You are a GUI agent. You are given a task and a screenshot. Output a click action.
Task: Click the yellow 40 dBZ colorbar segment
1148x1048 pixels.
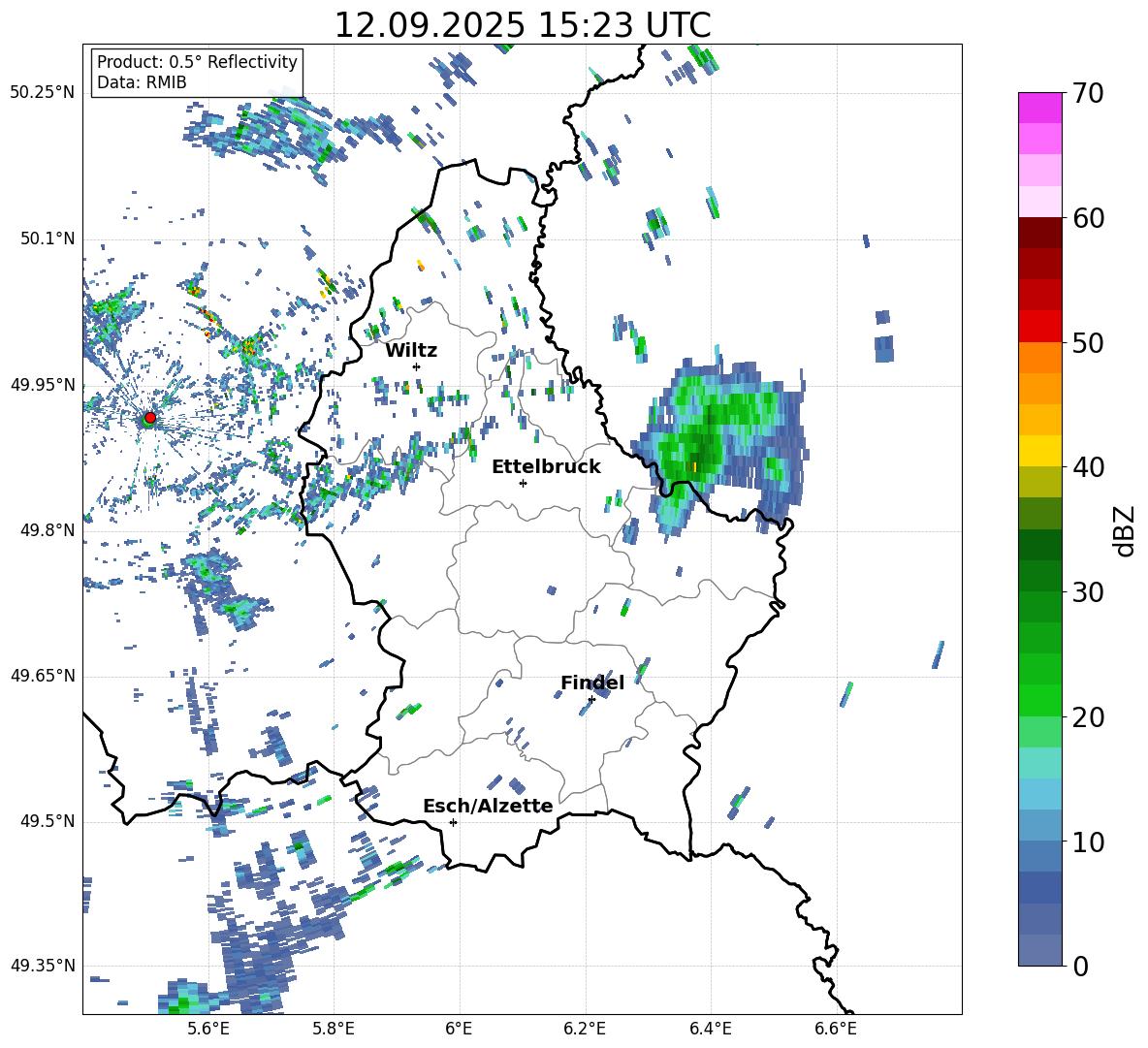pos(1039,451)
